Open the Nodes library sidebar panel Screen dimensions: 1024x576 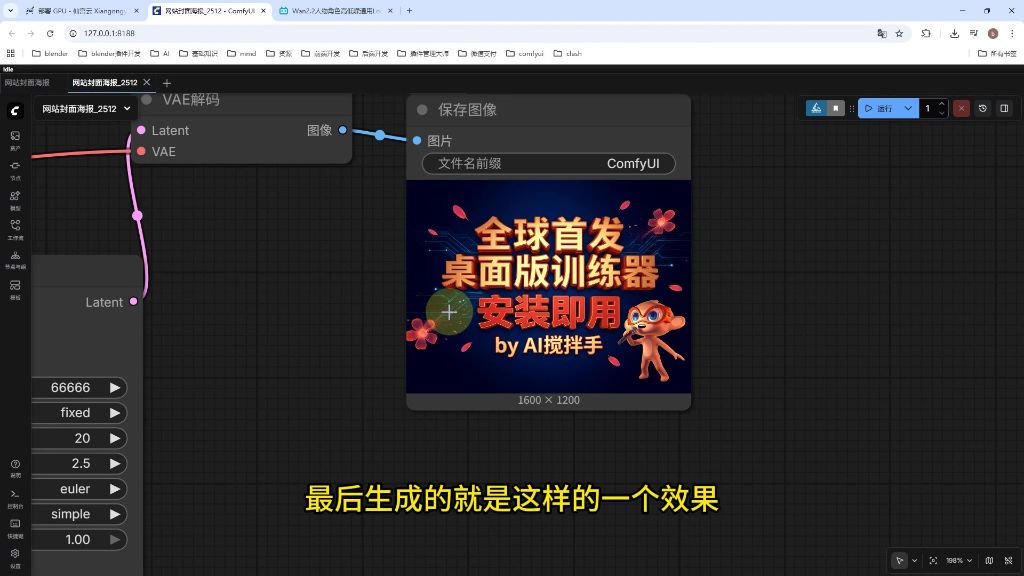point(15,170)
